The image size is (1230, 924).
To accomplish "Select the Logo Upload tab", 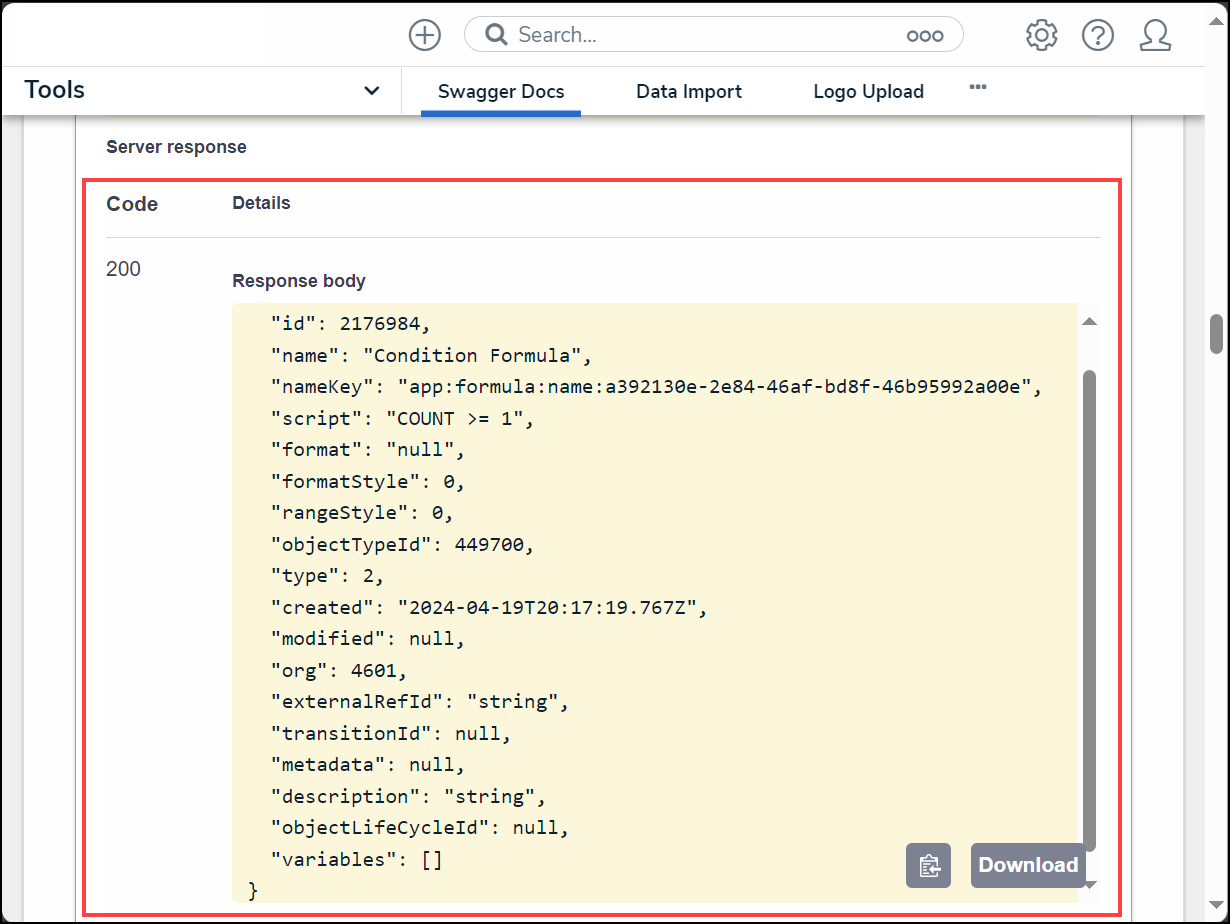I will pos(868,92).
